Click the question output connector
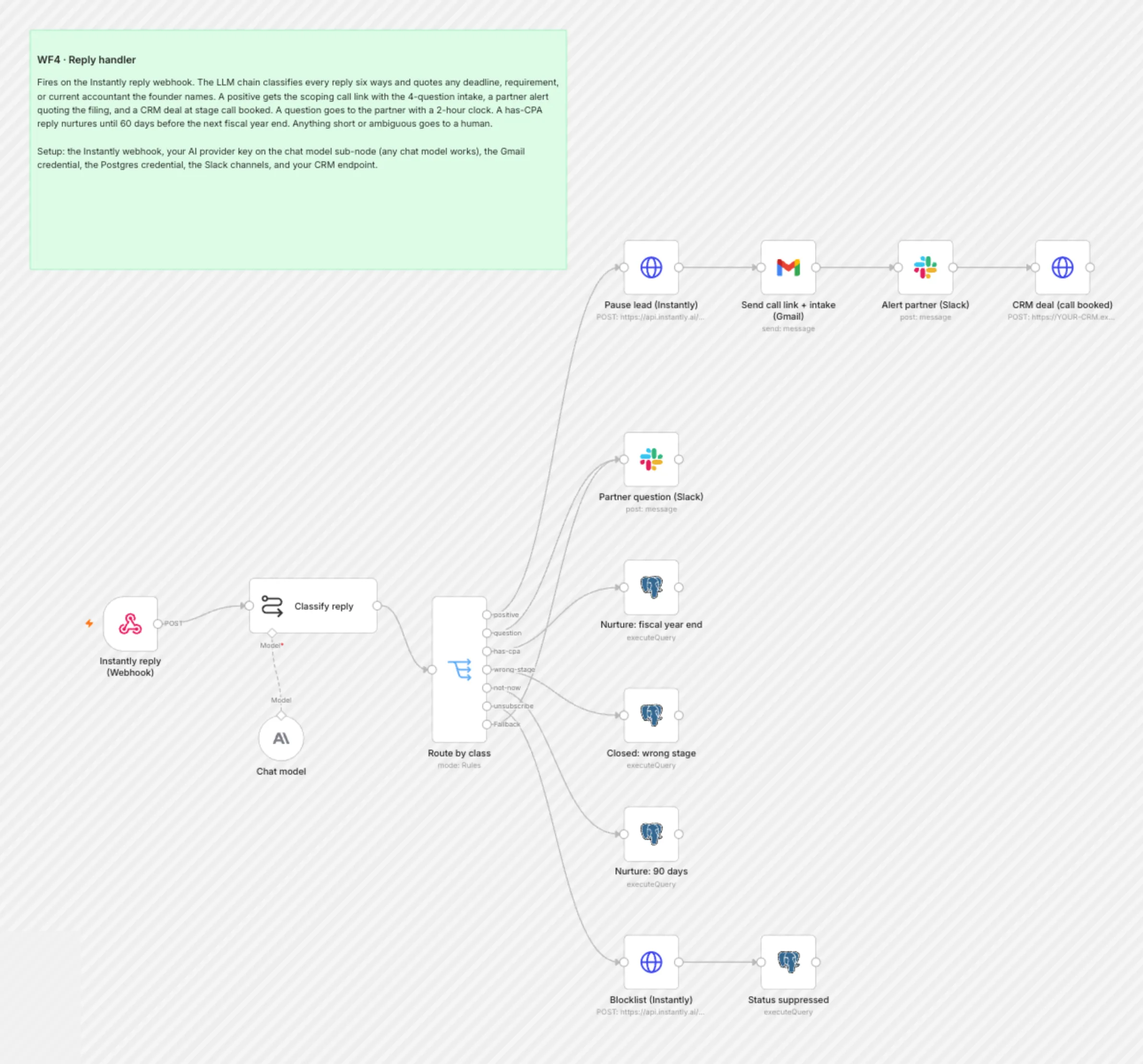Screen dimensions: 1143x1064 pyautogui.click(x=487, y=633)
